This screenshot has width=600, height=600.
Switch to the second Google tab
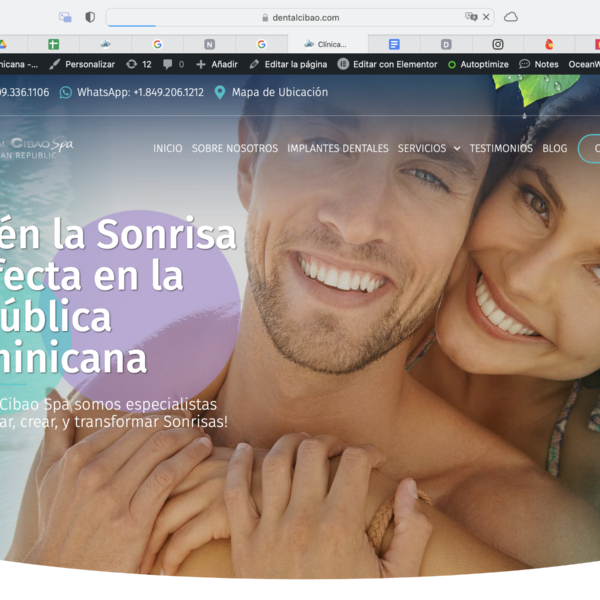tap(261, 44)
